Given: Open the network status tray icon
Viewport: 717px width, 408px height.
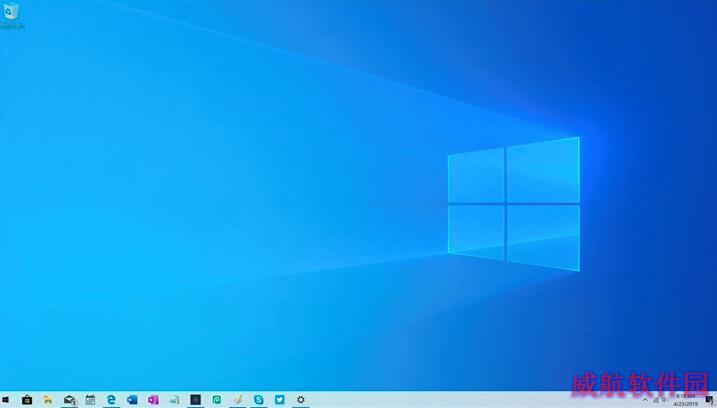Looking at the screenshot, I should [x=656, y=400].
